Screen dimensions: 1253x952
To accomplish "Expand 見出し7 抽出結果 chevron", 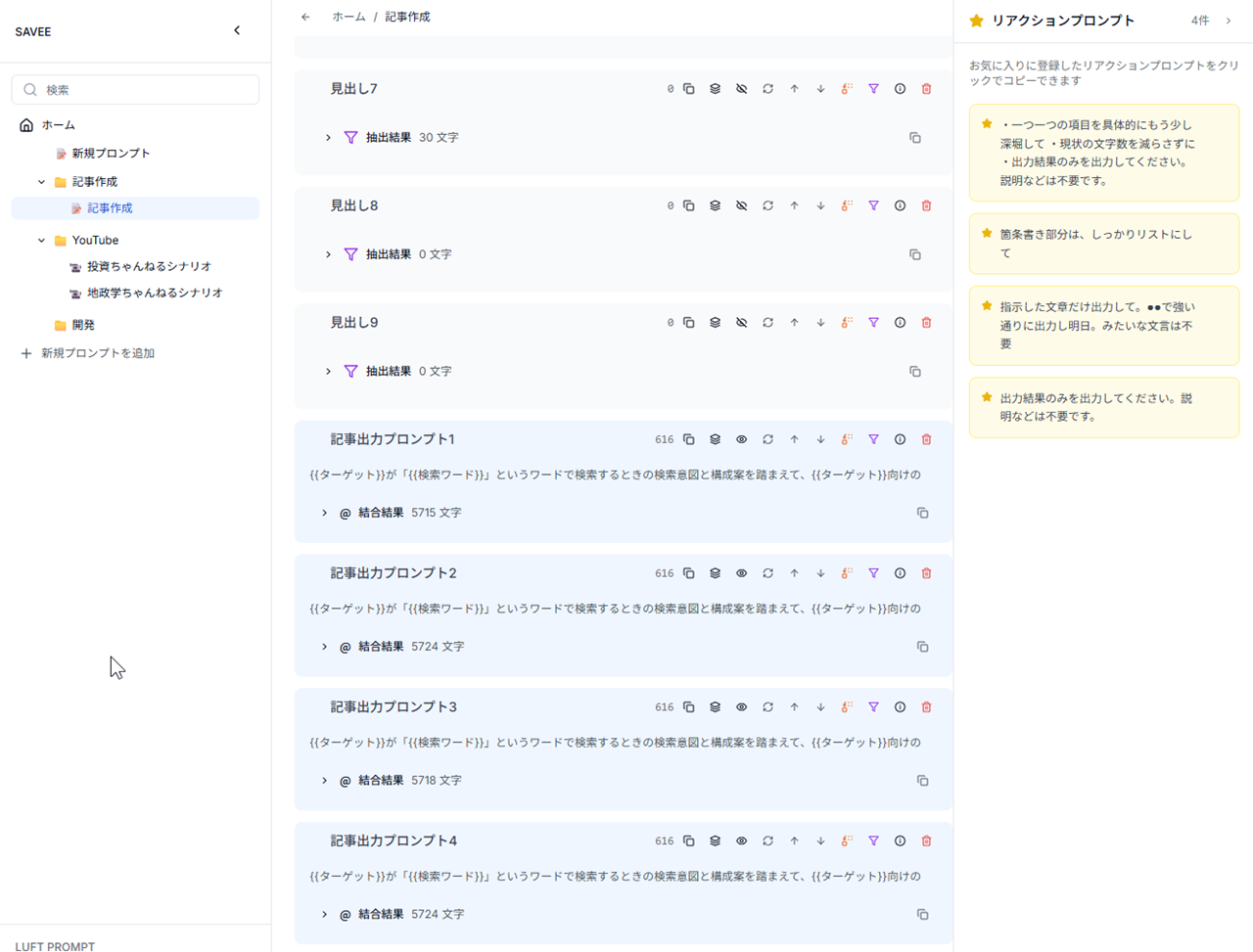I will pos(329,138).
